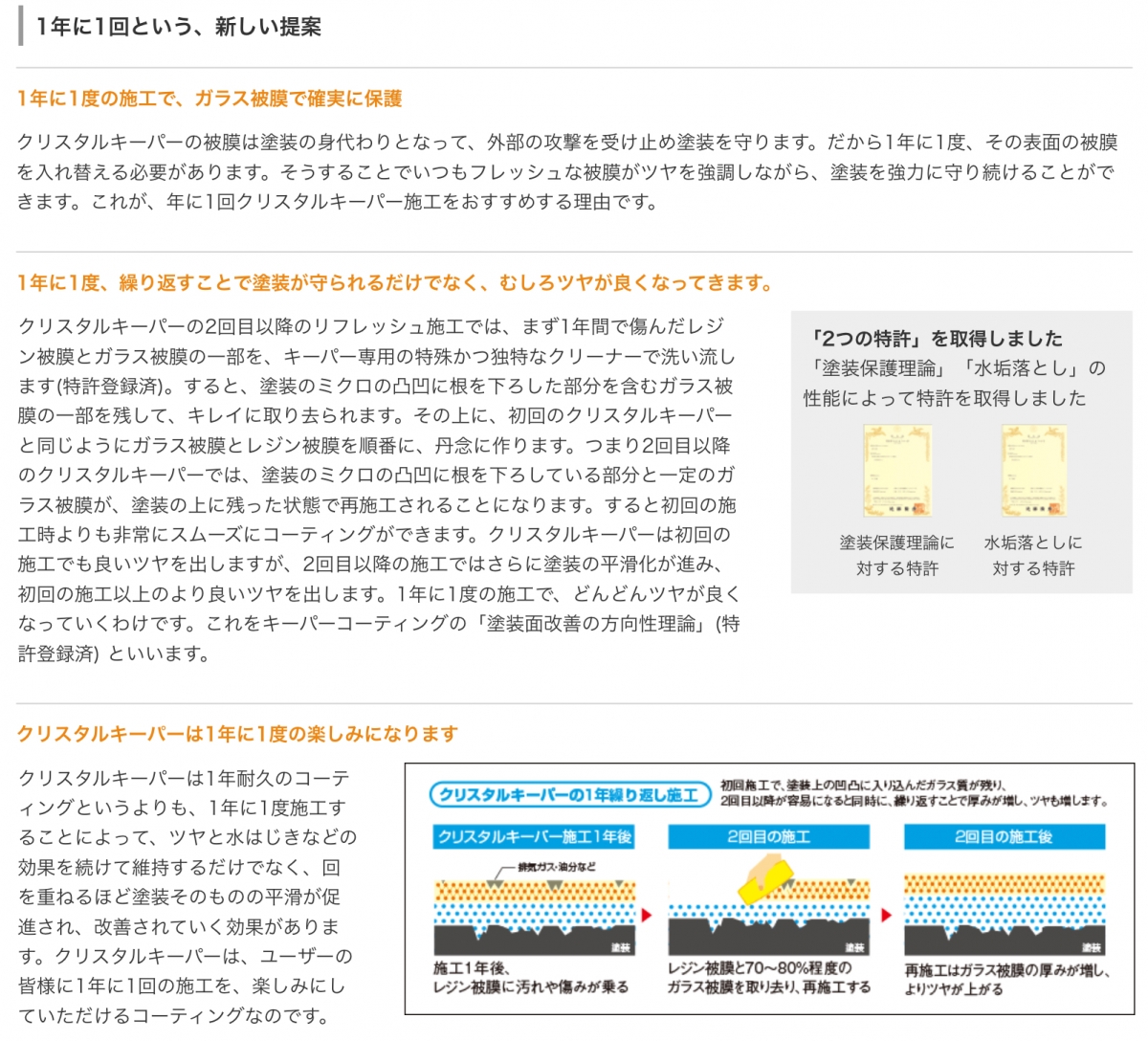Viewport: 1148px width, 1041px height.
Task: Click the paragraph starting クリスタルキーパーの2回目以降のリフレッシュ施工では
Action: [x=379, y=490]
